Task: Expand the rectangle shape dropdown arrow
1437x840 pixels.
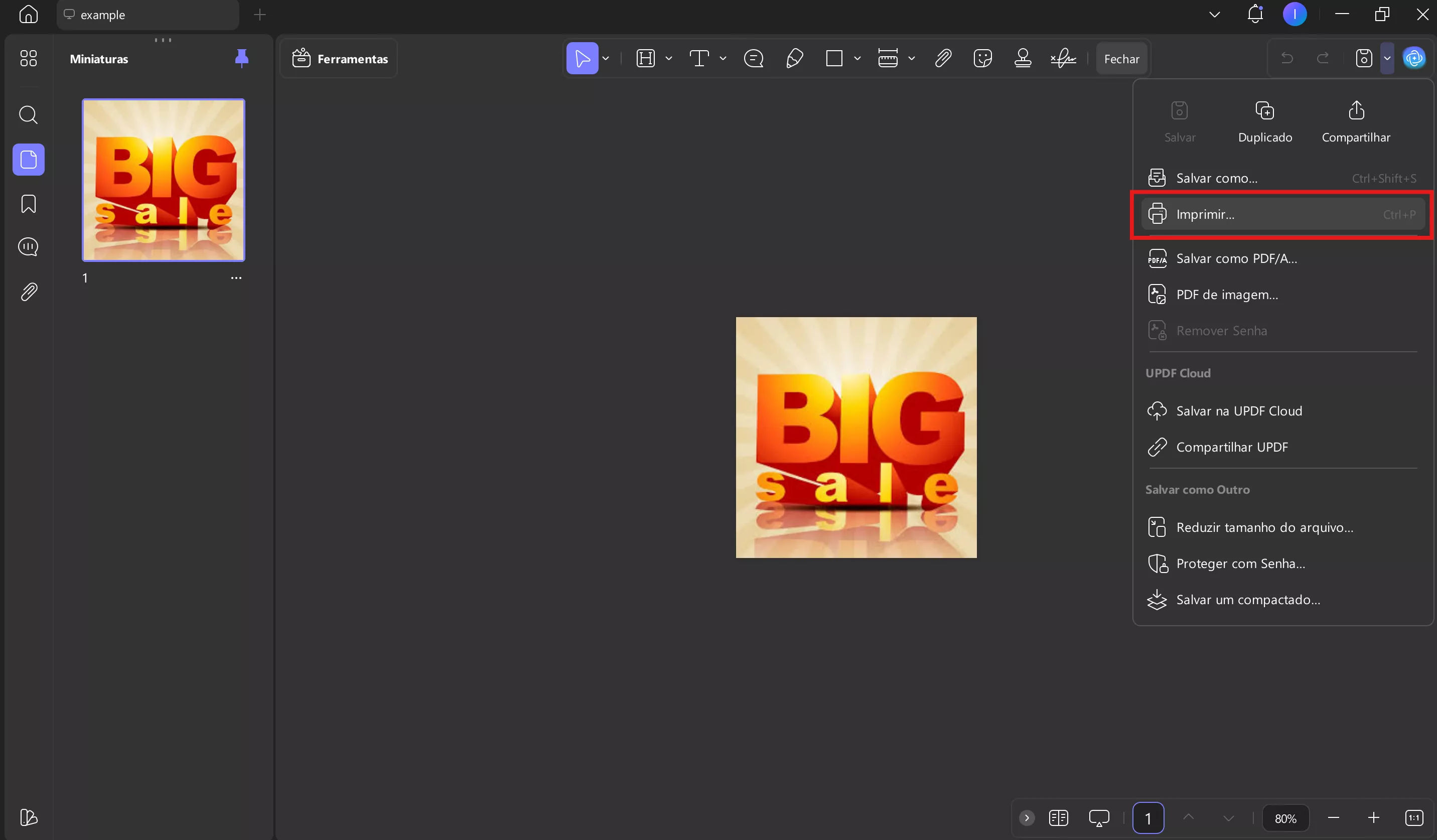Action: (x=857, y=58)
